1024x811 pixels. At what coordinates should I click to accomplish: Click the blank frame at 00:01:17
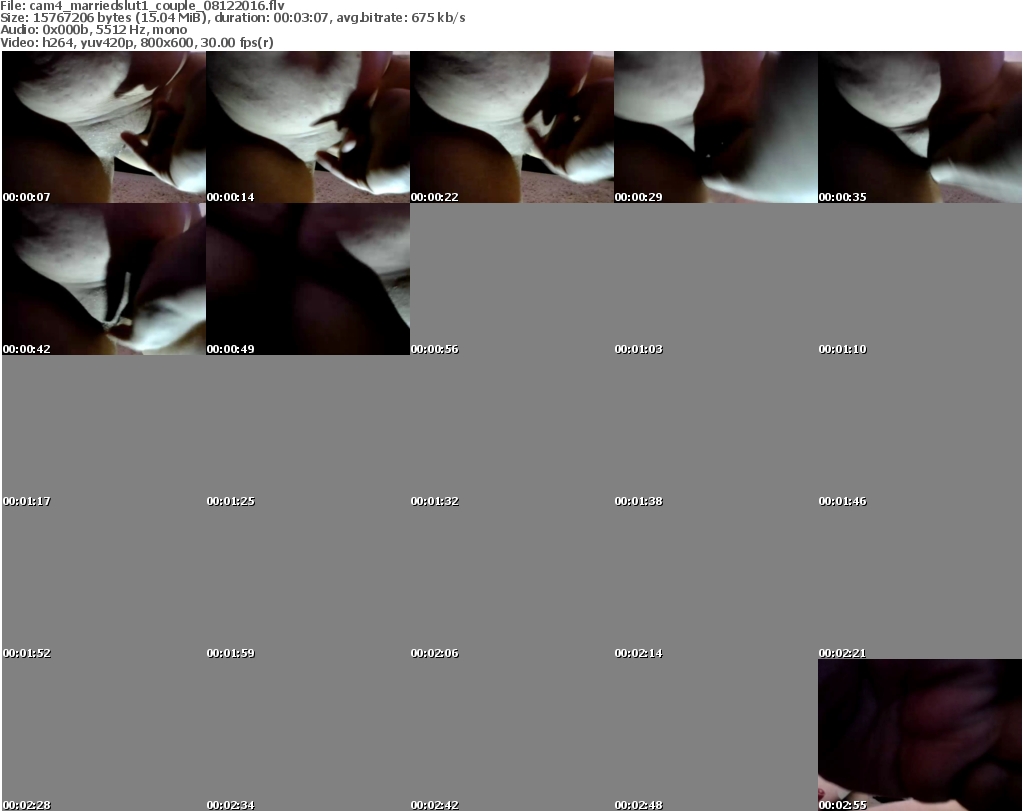[x=104, y=431]
